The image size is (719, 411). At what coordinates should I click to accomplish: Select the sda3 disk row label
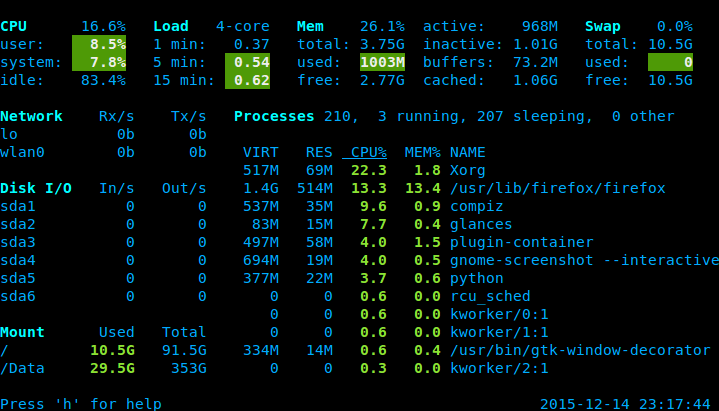pyautogui.click(x=18, y=242)
